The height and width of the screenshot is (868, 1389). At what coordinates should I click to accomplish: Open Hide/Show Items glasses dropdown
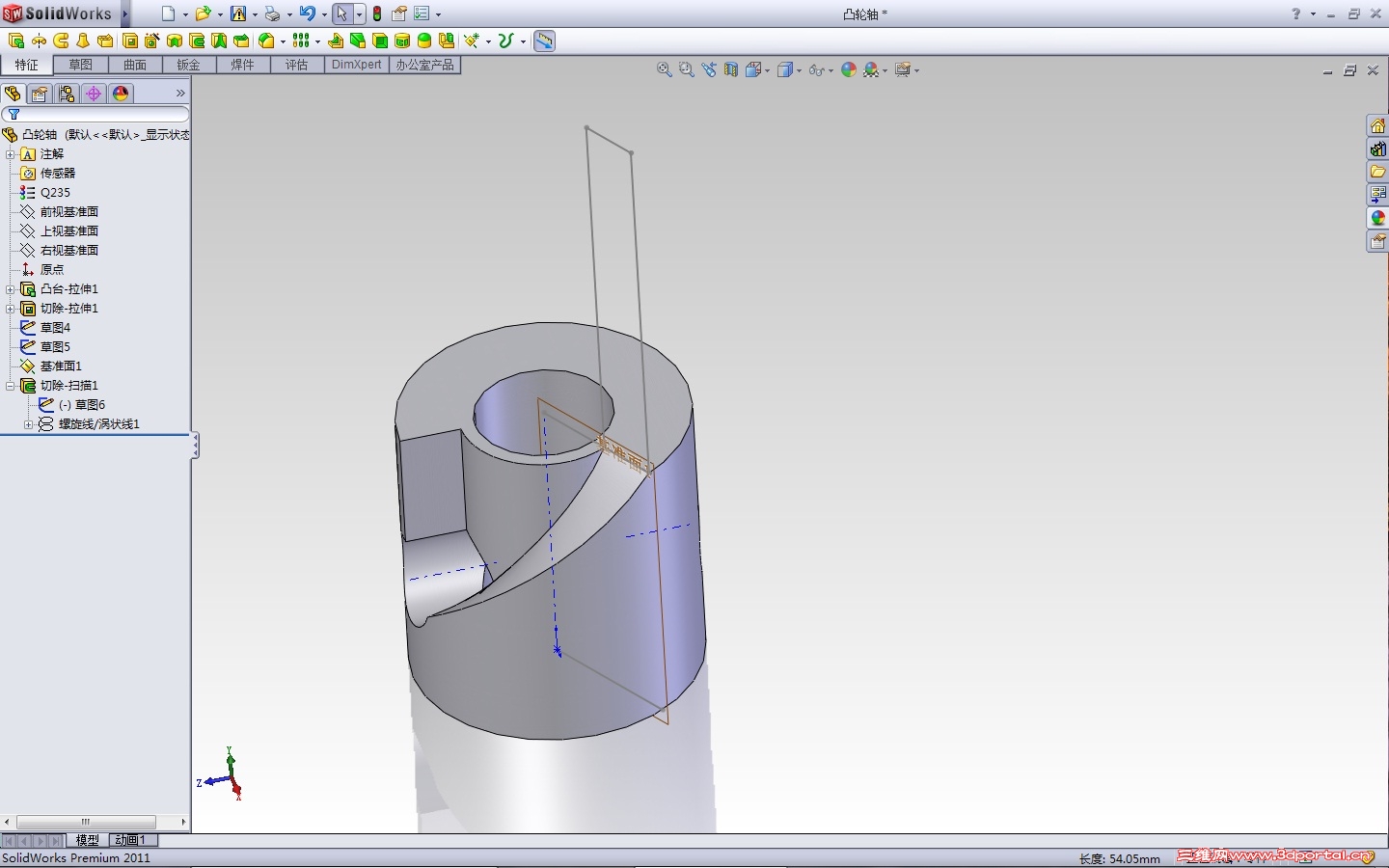831,70
